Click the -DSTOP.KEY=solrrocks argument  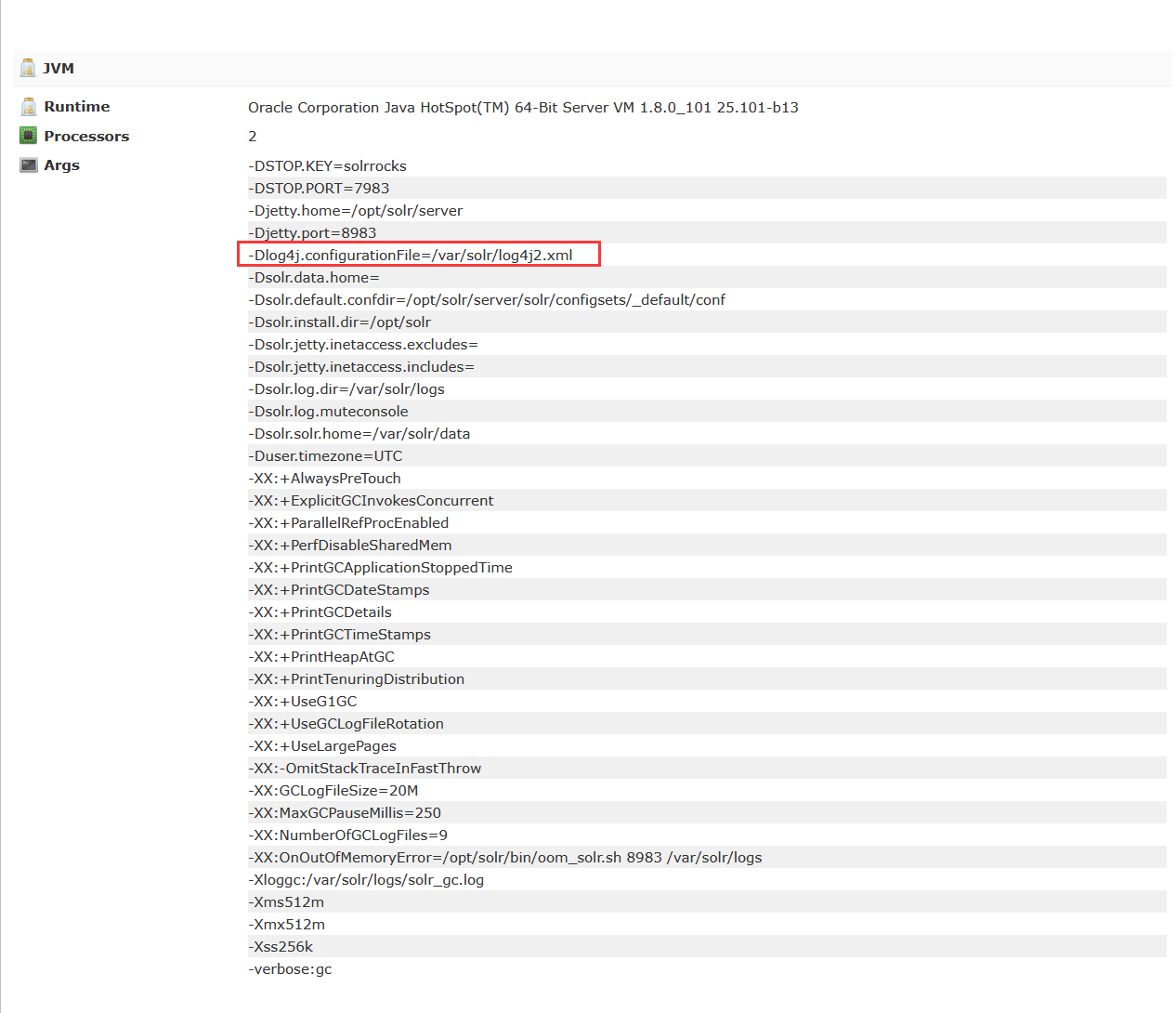[327, 166]
